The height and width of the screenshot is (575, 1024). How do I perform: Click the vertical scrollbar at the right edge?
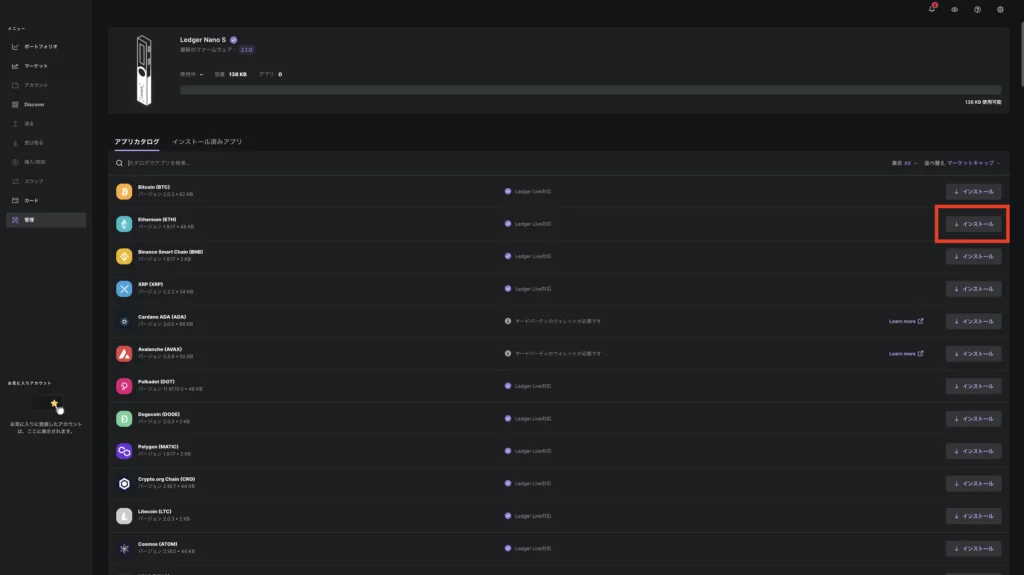[x=1021, y=54]
